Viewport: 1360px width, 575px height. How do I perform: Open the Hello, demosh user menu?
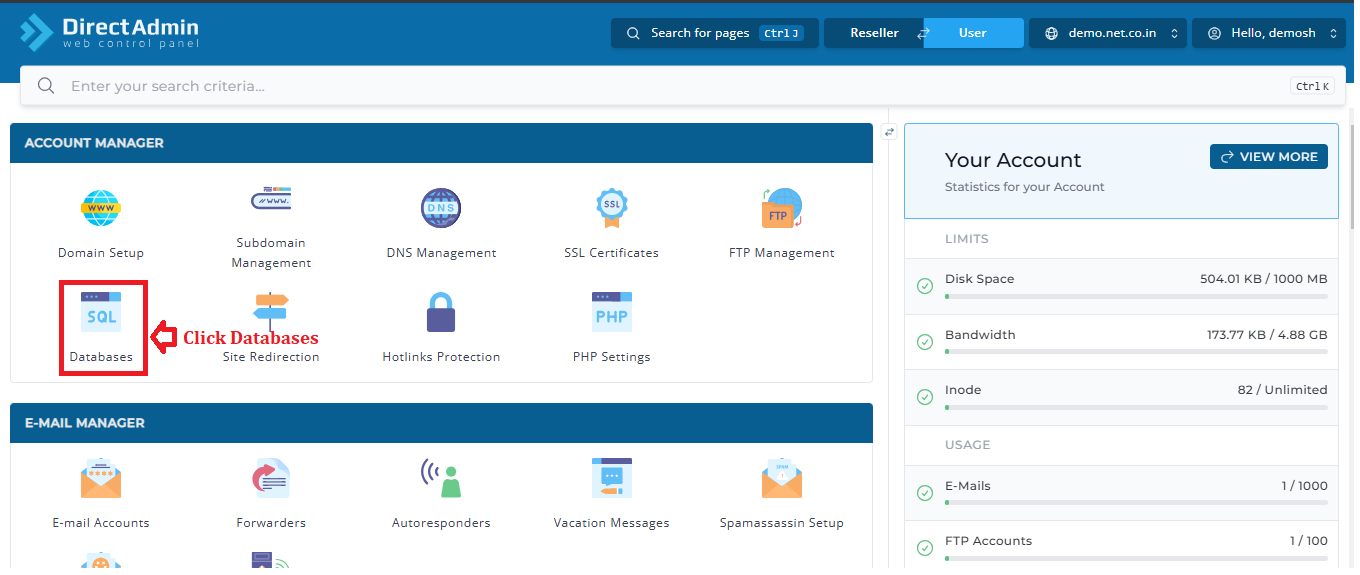(1268, 33)
